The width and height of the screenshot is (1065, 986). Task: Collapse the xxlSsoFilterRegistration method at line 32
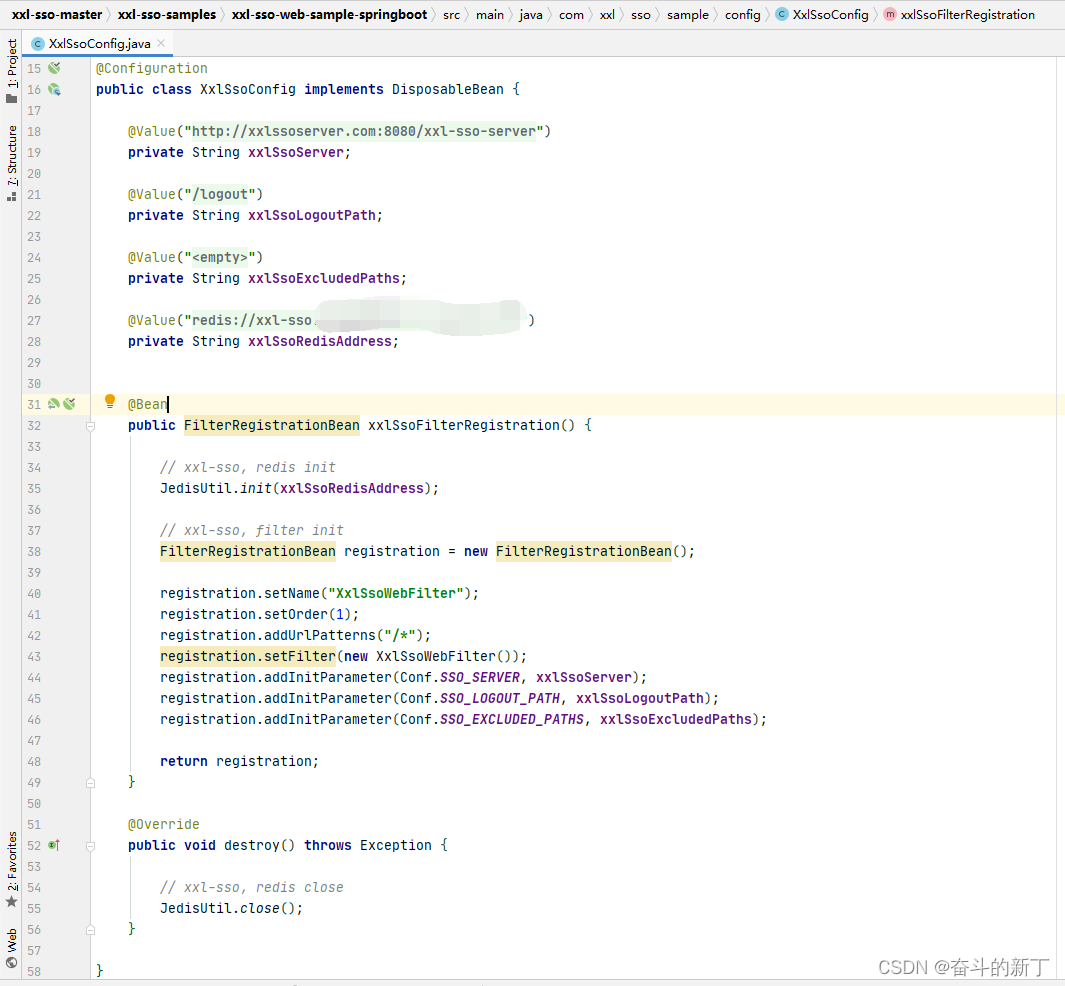pyautogui.click(x=90, y=426)
